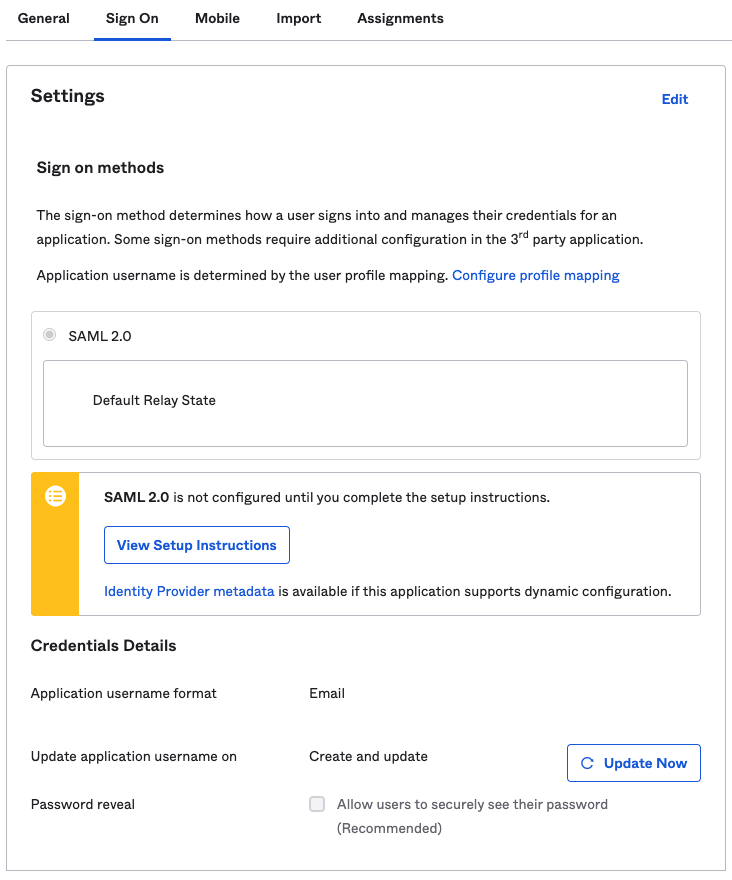Click the Sign on methods heading
The image size is (732, 880).
click(x=100, y=168)
